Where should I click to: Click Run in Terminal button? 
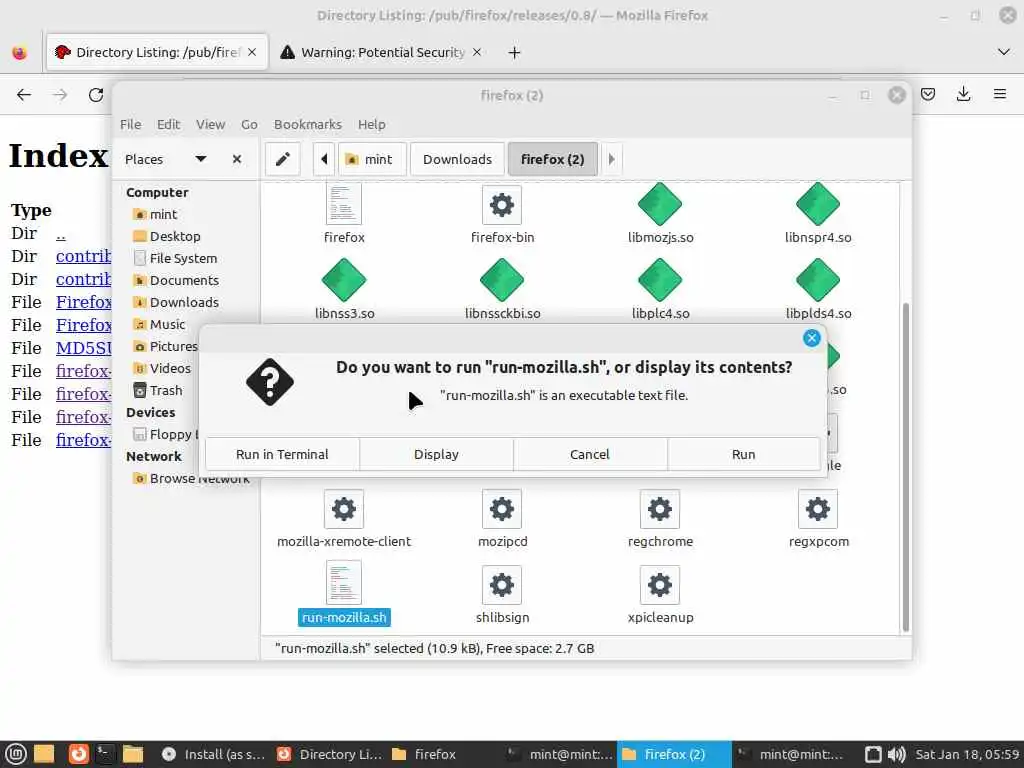coord(282,454)
